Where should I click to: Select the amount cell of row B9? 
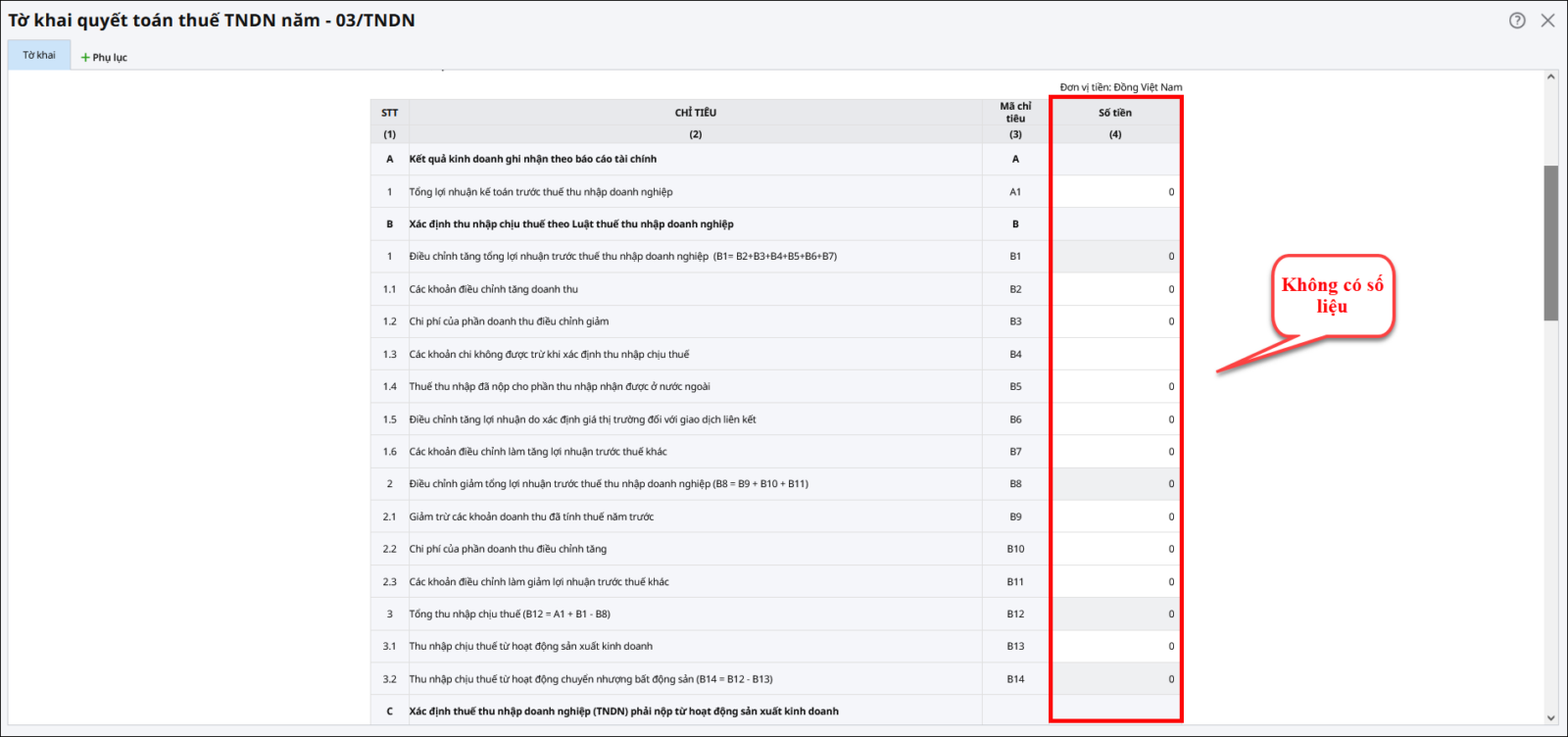(x=1115, y=516)
